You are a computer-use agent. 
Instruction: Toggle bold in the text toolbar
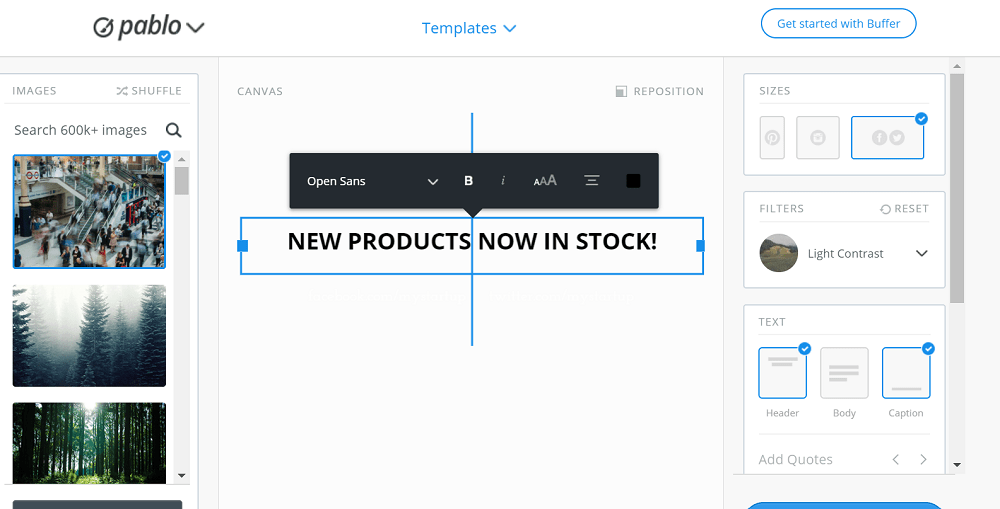[468, 181]
